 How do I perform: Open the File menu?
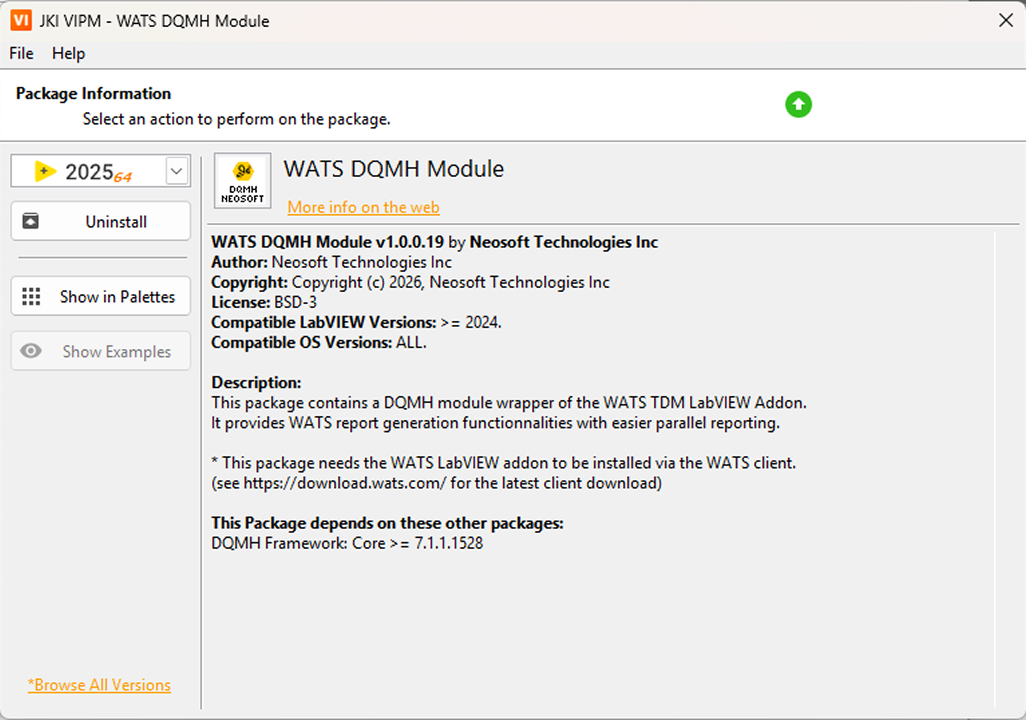pyautogui.click(x=20, y=53)
